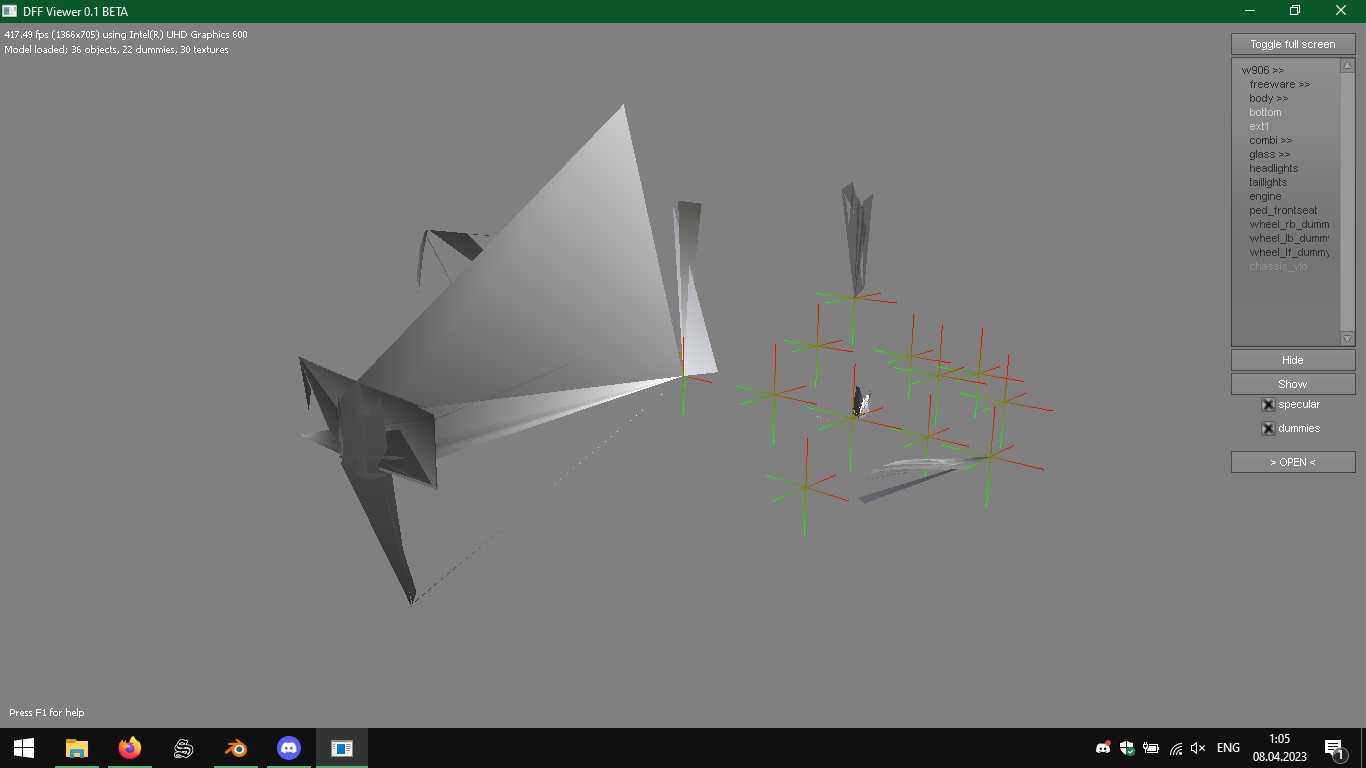Click the > OPEN < button
Screen dimensions: 1366x768
pos(1293,462)
